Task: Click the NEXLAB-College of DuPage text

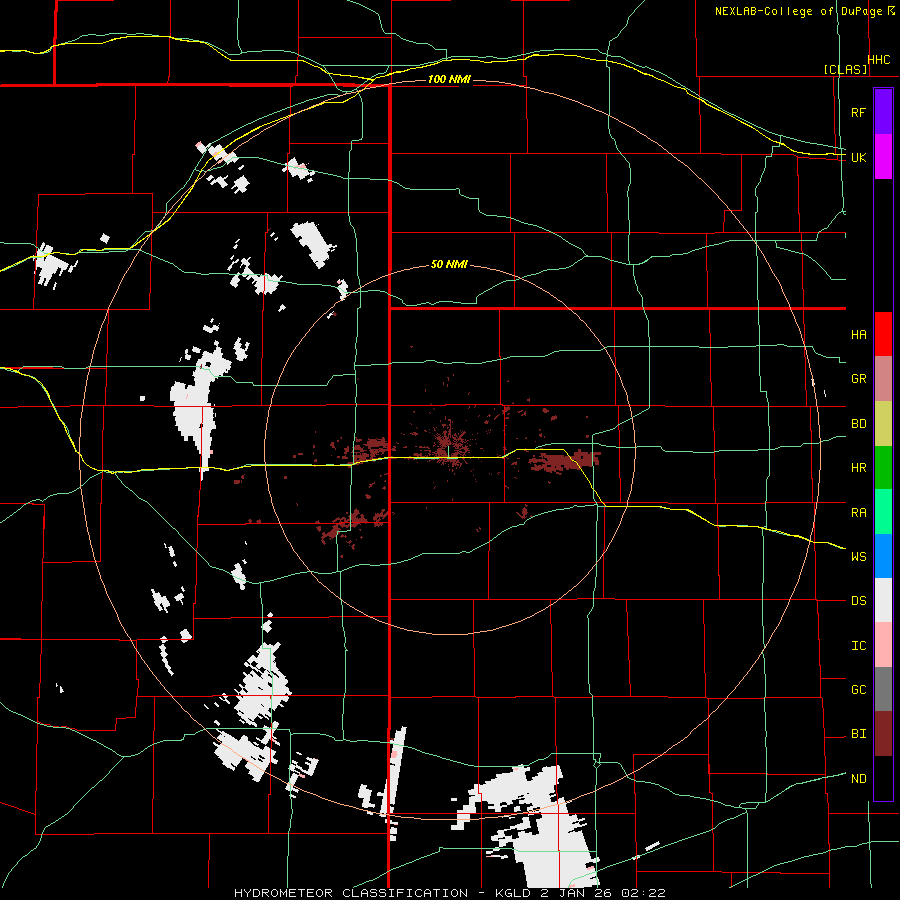Action: click(798, 11)
